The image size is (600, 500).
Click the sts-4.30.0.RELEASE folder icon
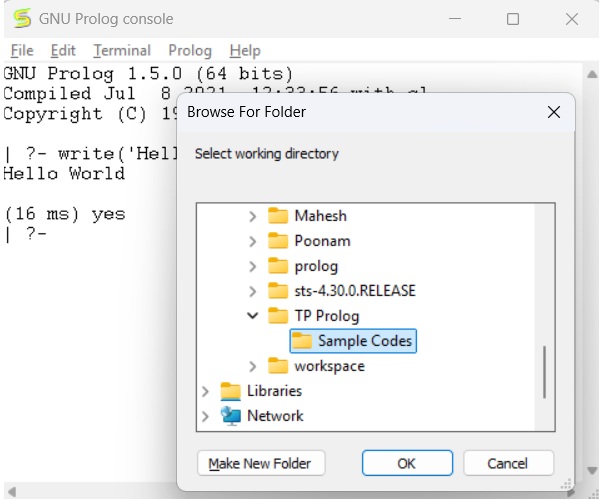278,291
